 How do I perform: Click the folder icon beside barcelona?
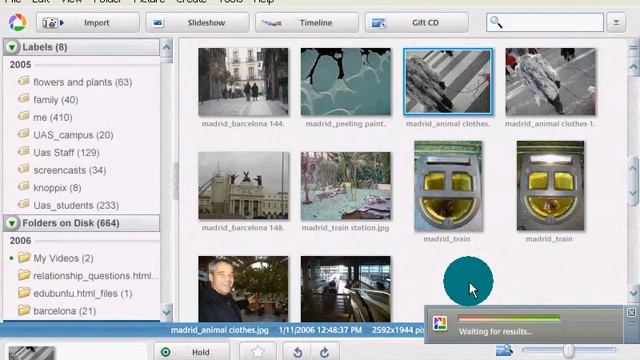point(24,310)
